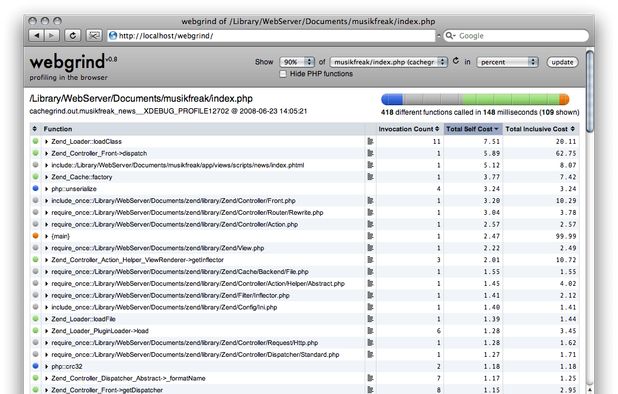Click the green dot beside Zend_Loader::loadClass
The height and width of the screenshot is (394, 618).
click(35, 141)
